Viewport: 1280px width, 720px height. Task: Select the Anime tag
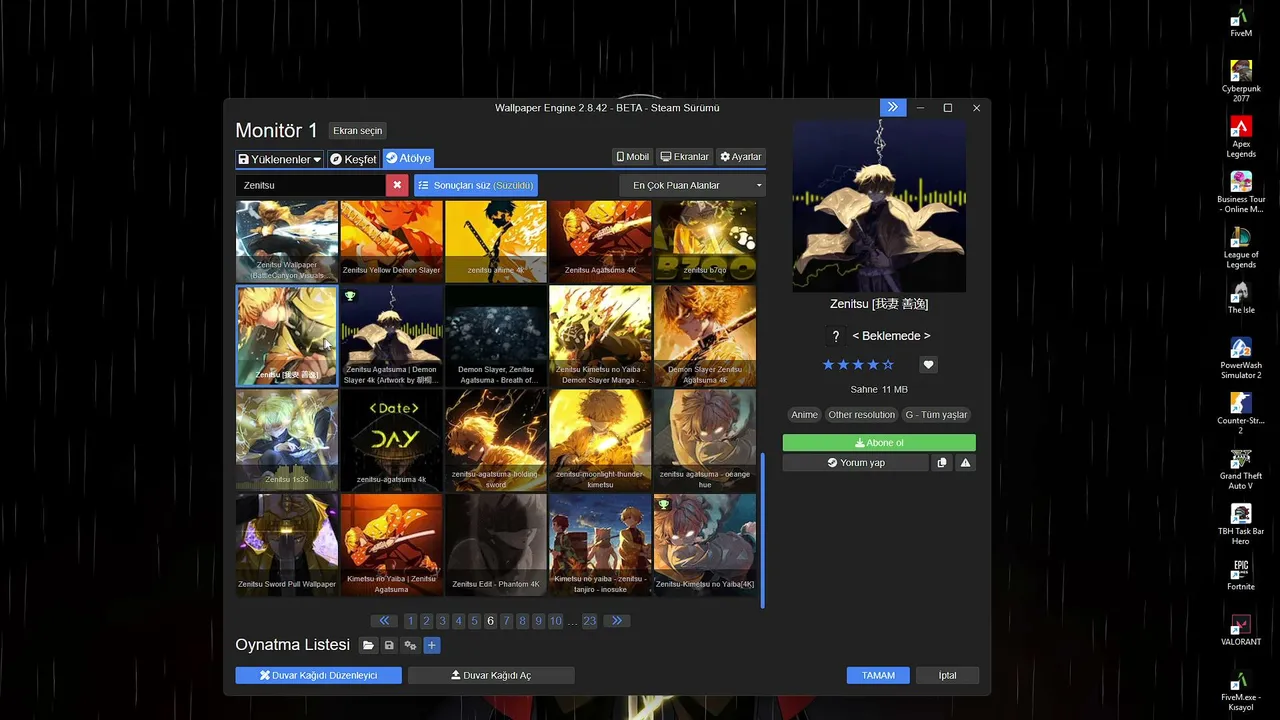click(x=804, y=415)
